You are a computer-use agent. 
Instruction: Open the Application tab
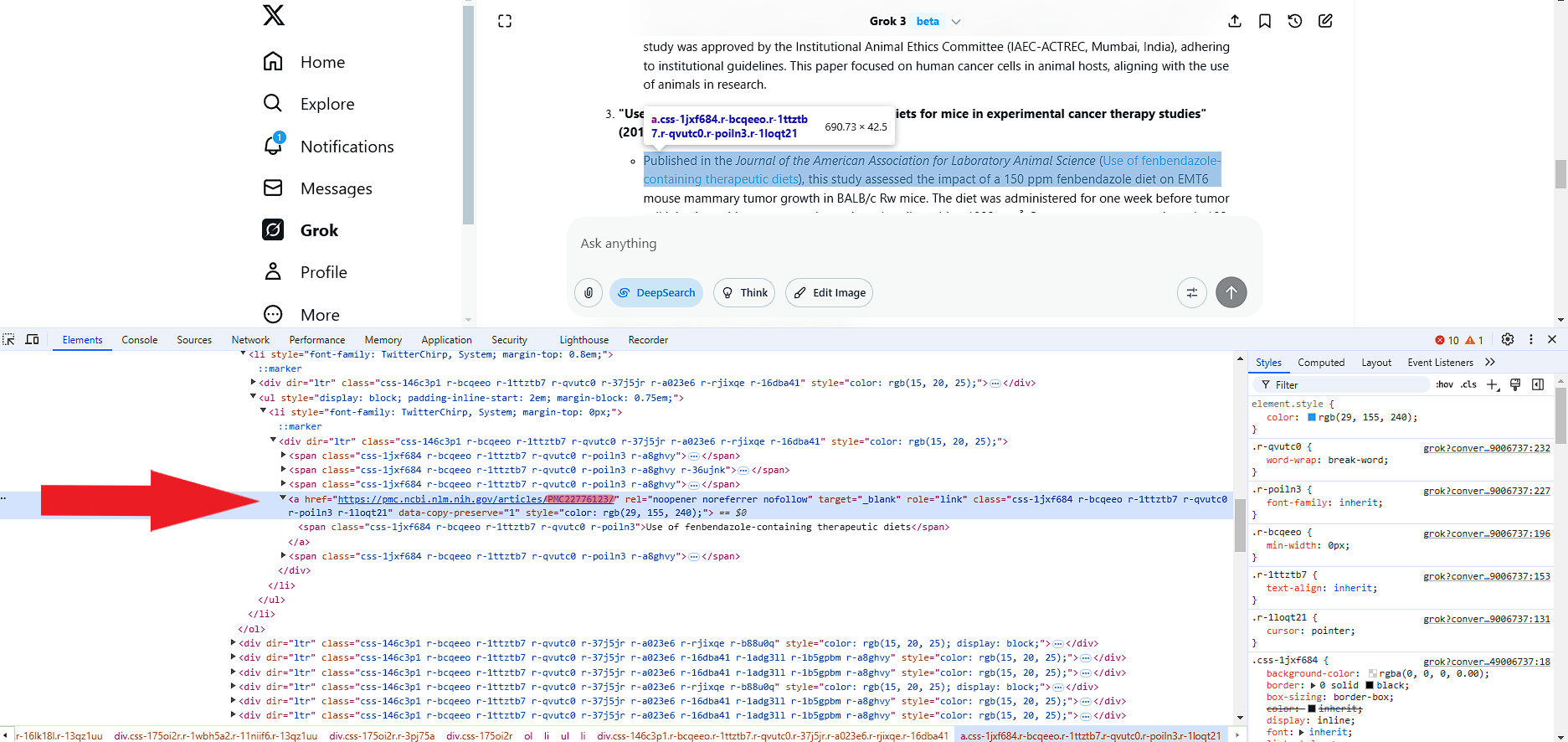tap(446, 340)
